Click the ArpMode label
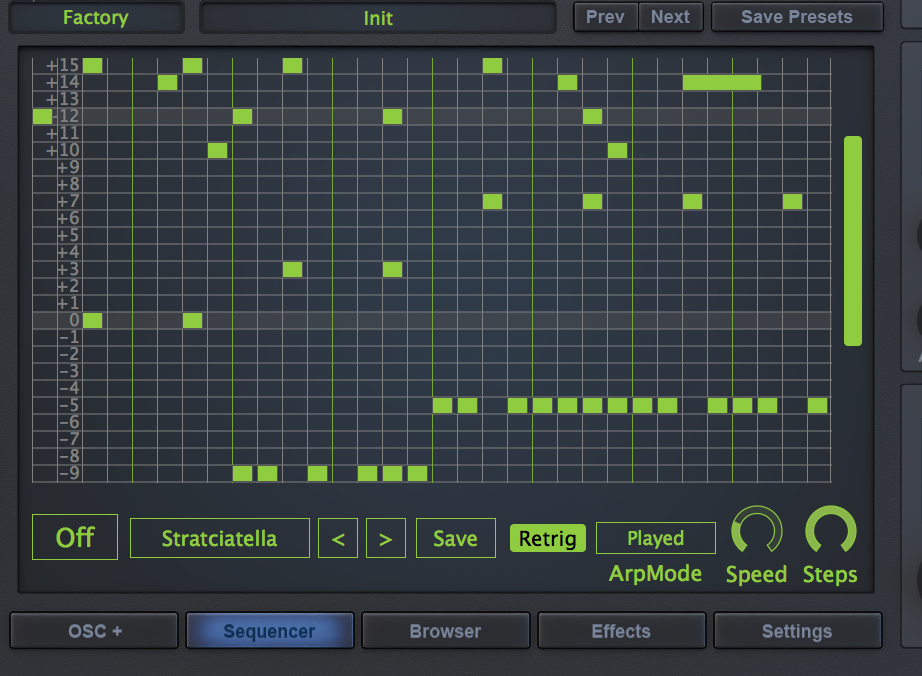The width and height of the screenshot is (922, 676). click(655, 573)
